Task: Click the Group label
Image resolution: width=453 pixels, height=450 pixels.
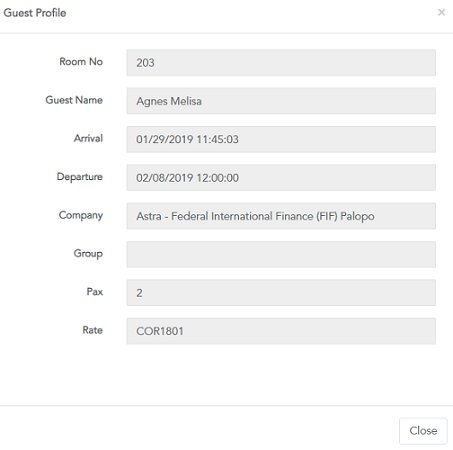Action: pos(88,254)
